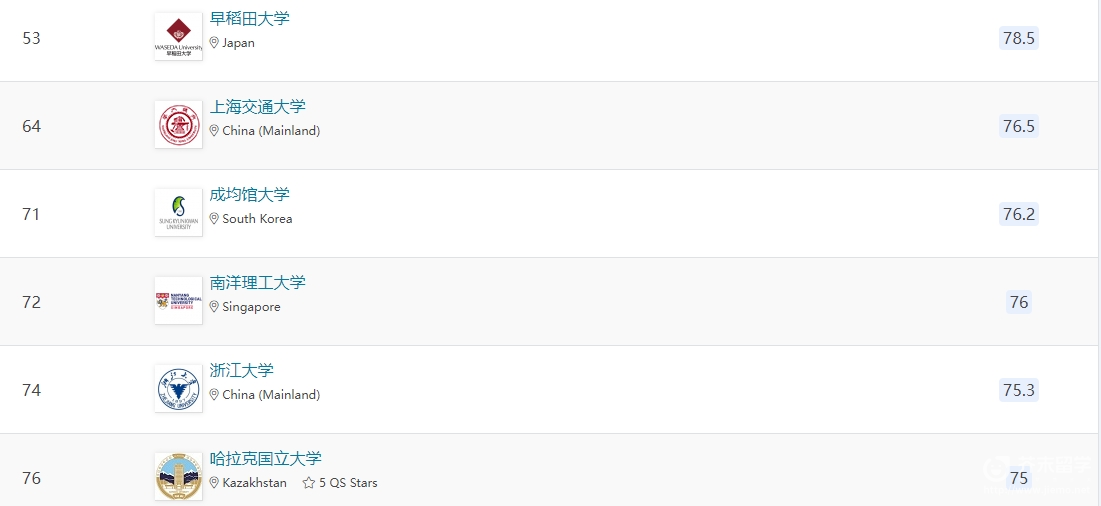
Task: Open the 哈拉克国立大学 link
Action: [265, 459]
